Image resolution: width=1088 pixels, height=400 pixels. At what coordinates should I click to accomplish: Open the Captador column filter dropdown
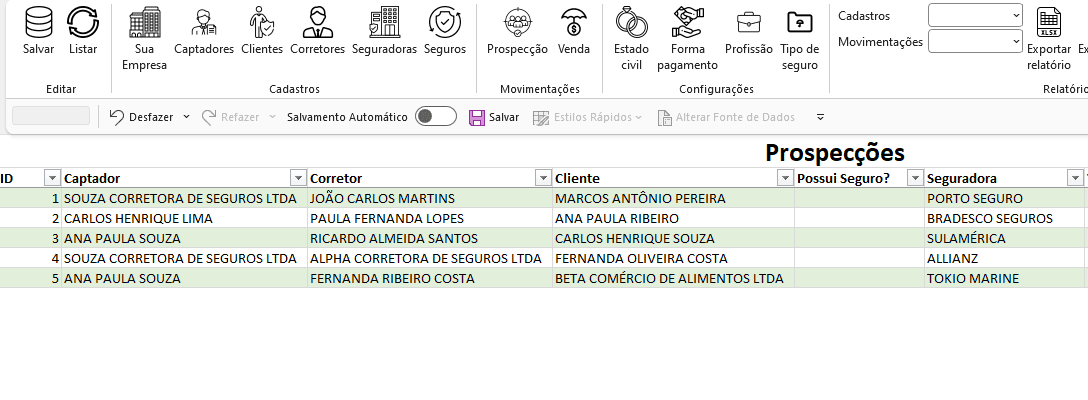point(298,178)
